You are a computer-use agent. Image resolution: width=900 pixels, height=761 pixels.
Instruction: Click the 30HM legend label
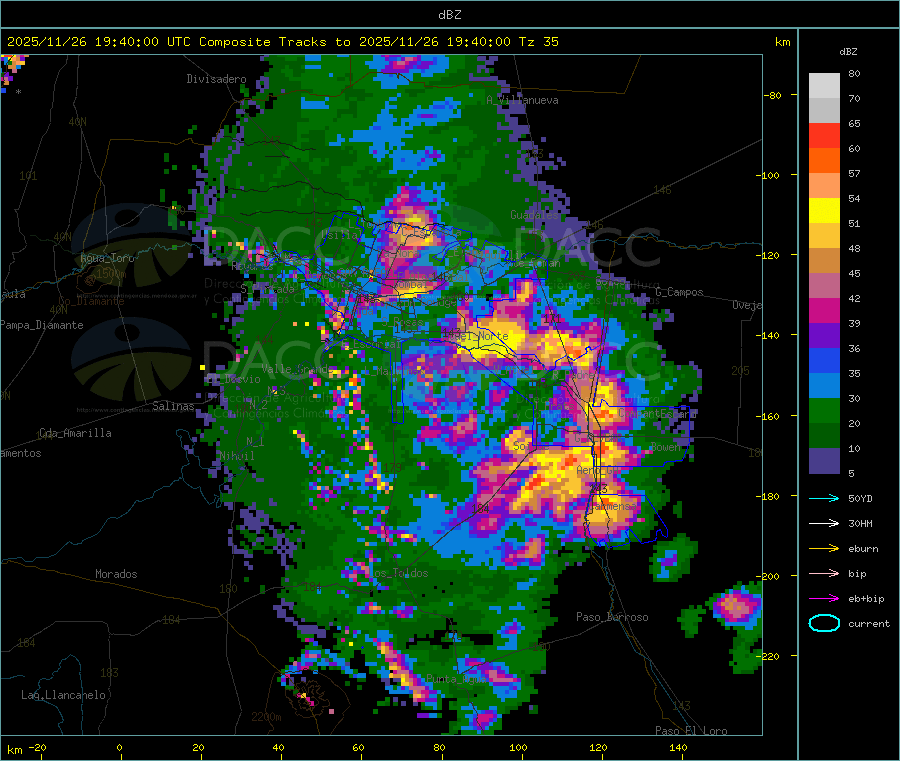click(x=860, y=523)
